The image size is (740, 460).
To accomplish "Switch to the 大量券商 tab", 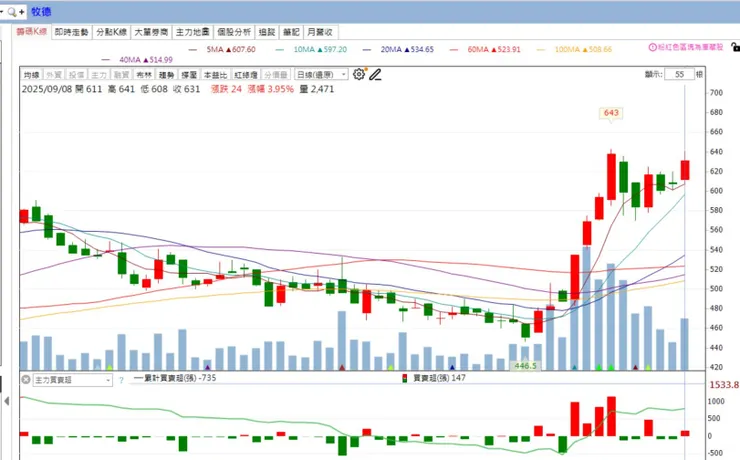I will [x=151, y=32].
